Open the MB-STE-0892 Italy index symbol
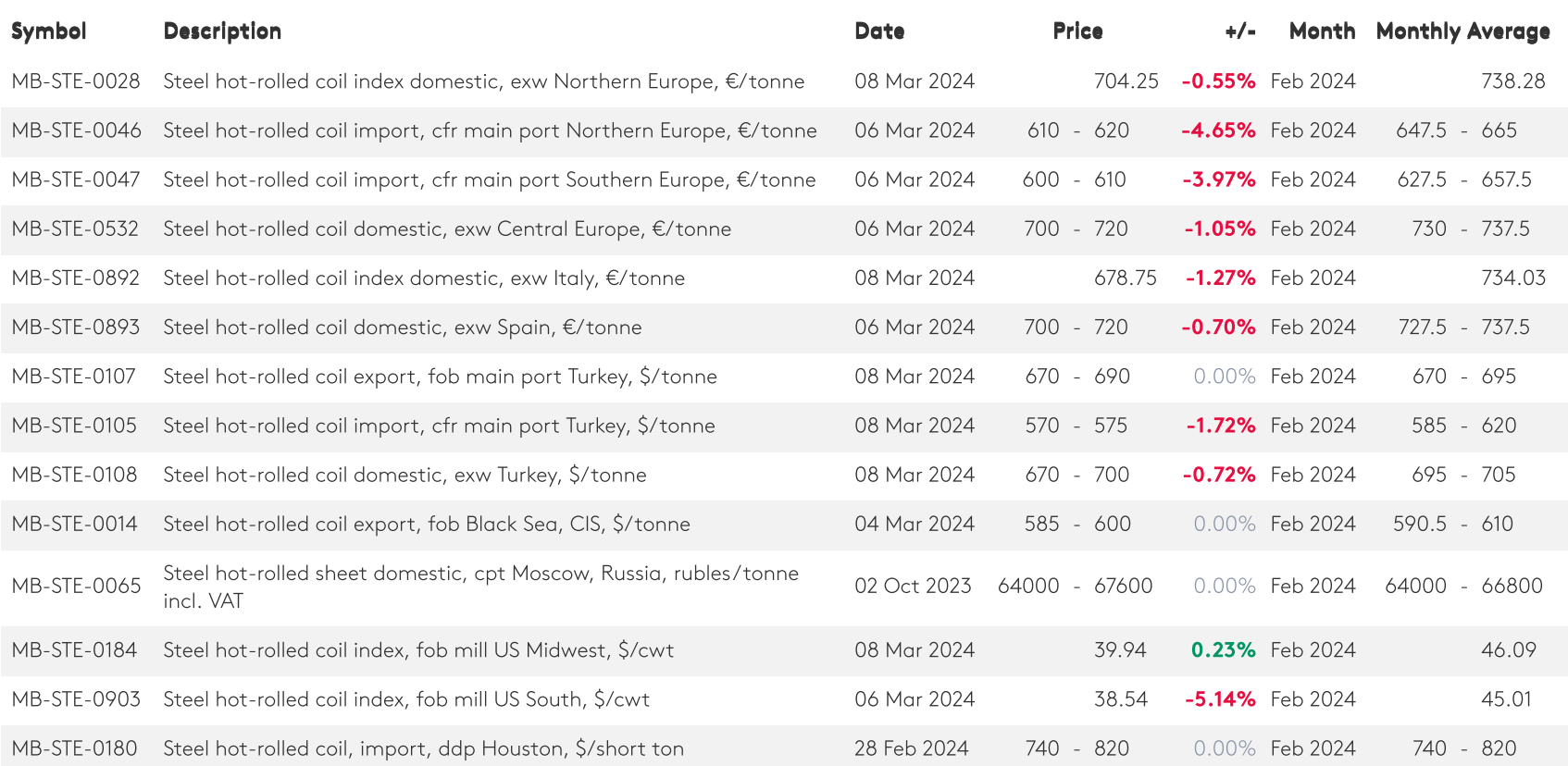Screen dimensions: 1568x766 pyautogui.click(x=76, y=278)
